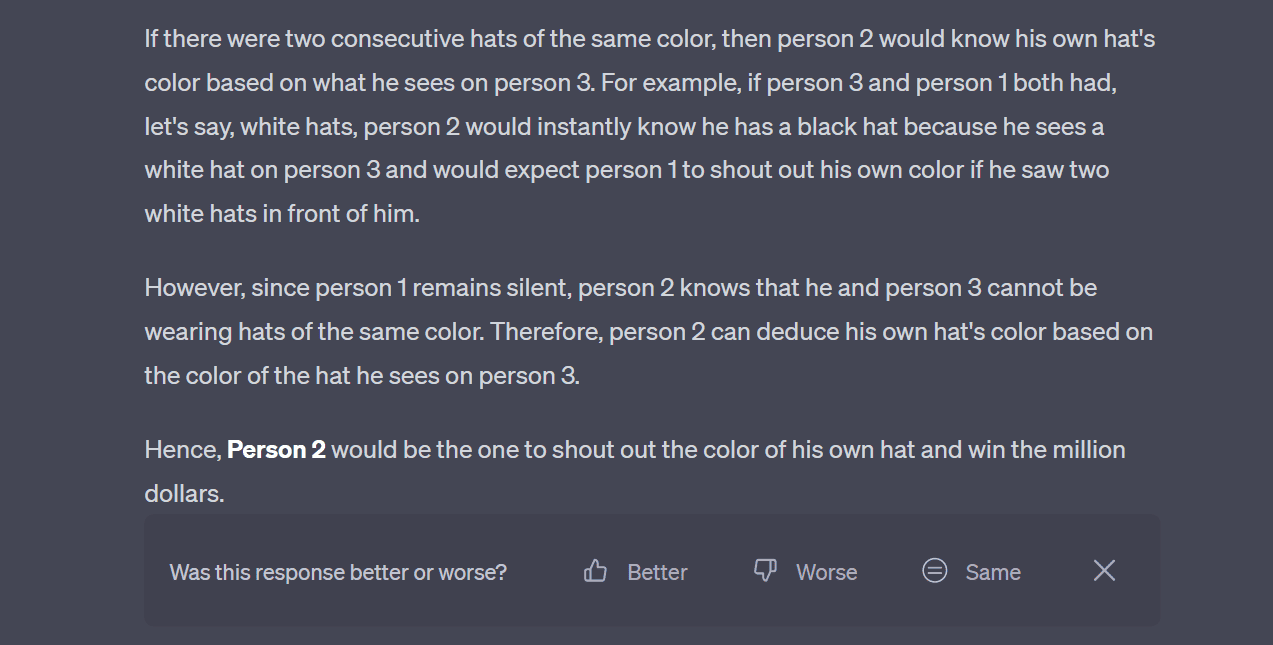Rate the response as Better
Viewport: 1273px width, 645px height.
click(x=657, y=572)
